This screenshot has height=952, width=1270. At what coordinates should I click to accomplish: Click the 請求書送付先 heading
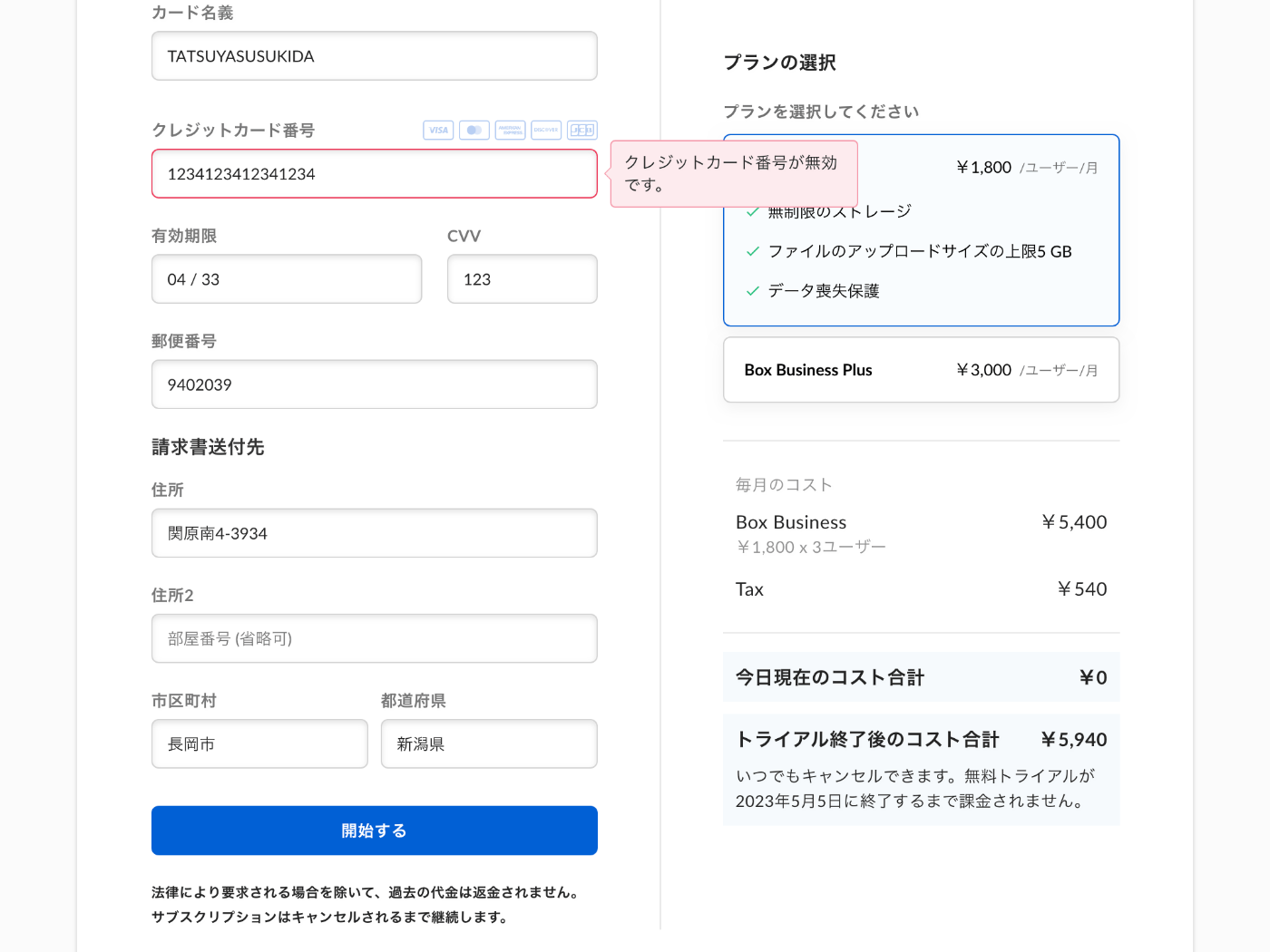pyautogui.click(x=208, y=447)
